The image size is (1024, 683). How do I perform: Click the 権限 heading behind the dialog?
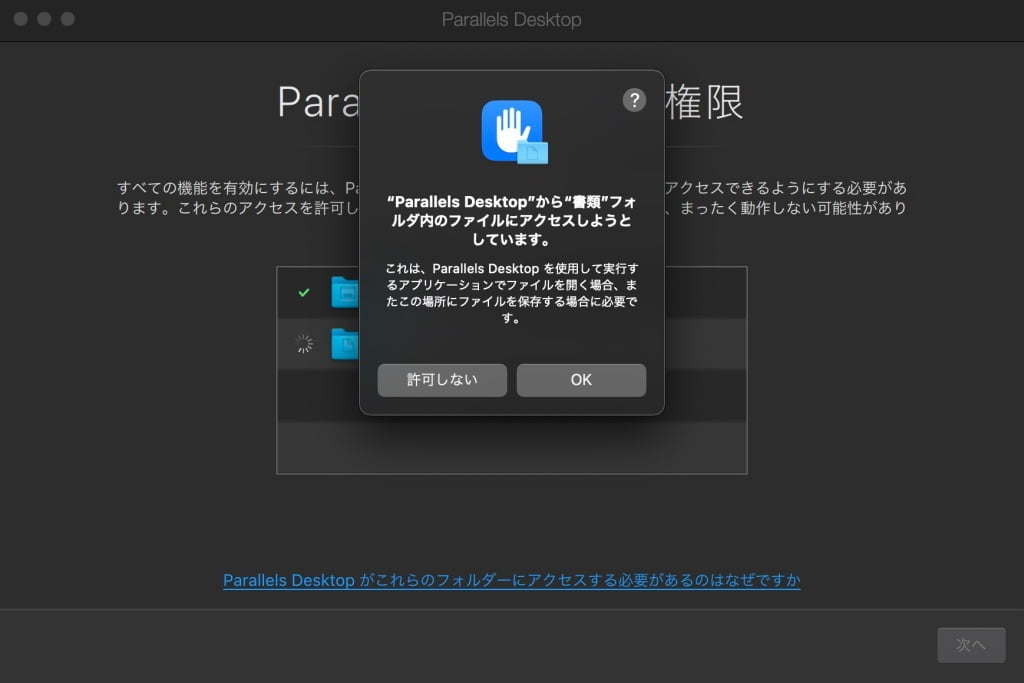pyautogui.click(x=705, y=103)
